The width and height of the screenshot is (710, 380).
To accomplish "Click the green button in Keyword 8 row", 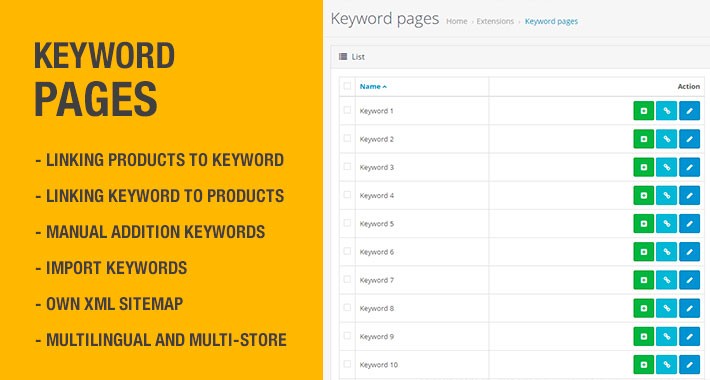I will click(x=643, y=308).
